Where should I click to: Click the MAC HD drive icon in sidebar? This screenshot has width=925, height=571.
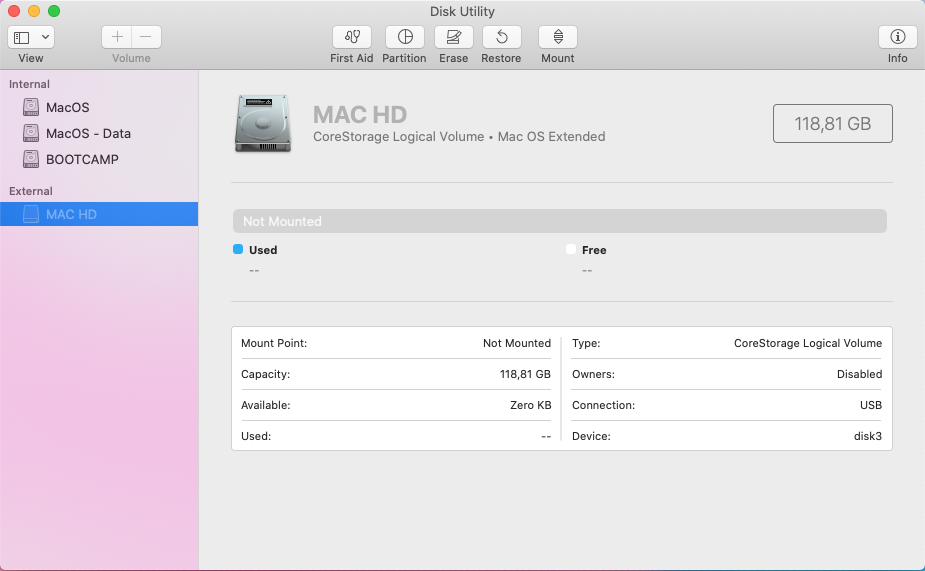click(31, 214)
